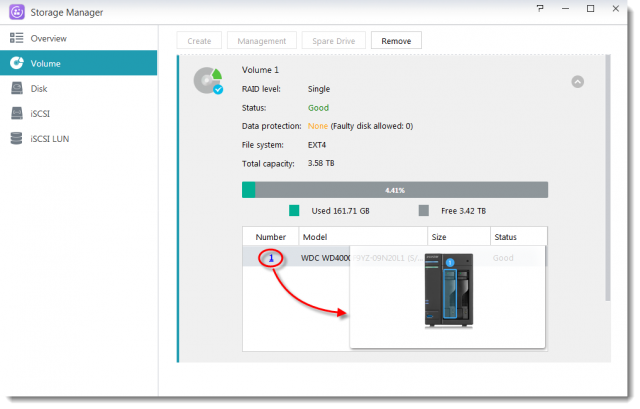The width and height of the screenshot is (640, 409).
Task: Click the iSCSI LUN database icon
Action: point(16,139)
